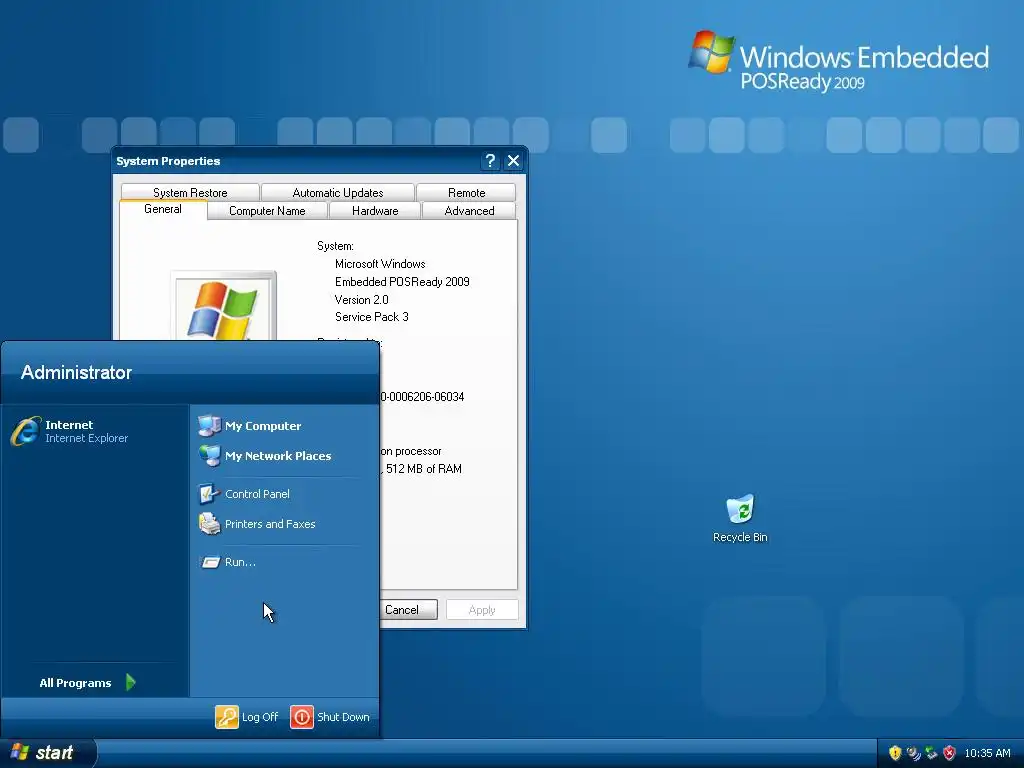Select the General tab

(x=163, y=209)
